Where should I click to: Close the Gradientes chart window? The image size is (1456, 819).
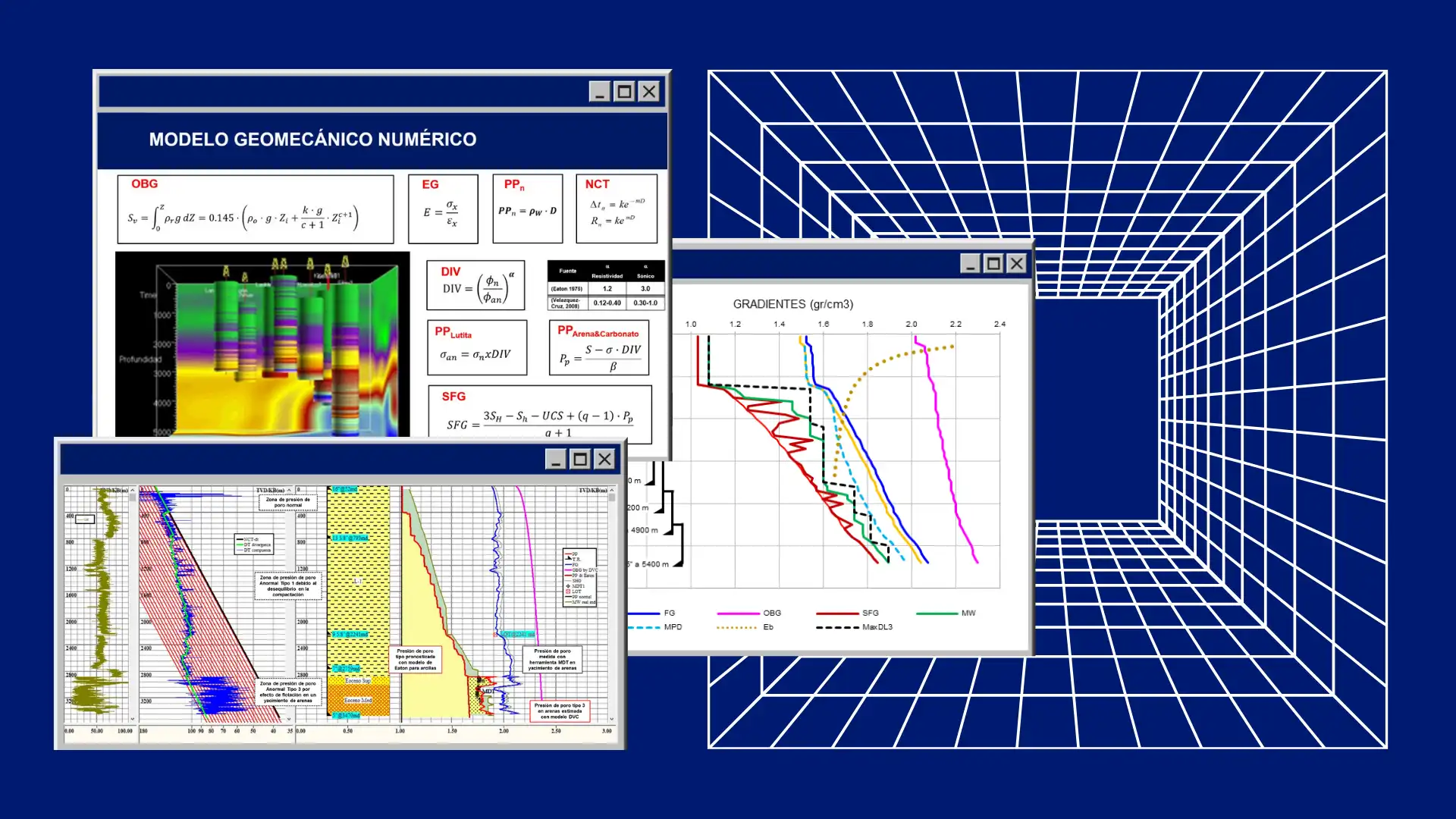click(x=1017, y=263)
